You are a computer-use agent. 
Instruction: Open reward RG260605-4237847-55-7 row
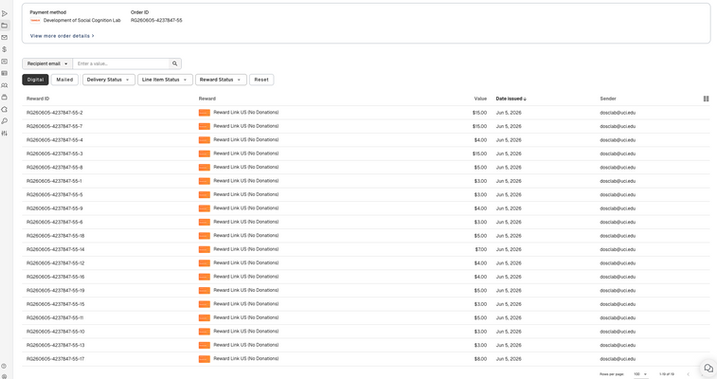(x=366, y=126)
